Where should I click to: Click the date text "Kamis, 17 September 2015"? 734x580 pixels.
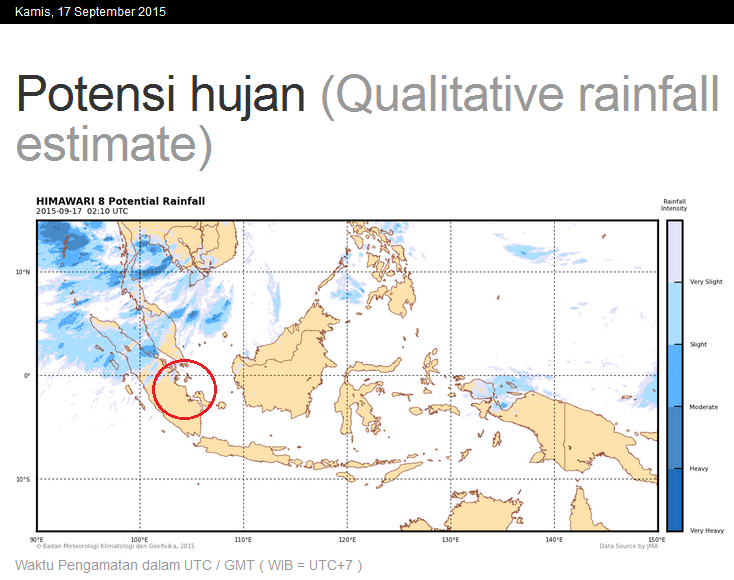pos(90,12)
